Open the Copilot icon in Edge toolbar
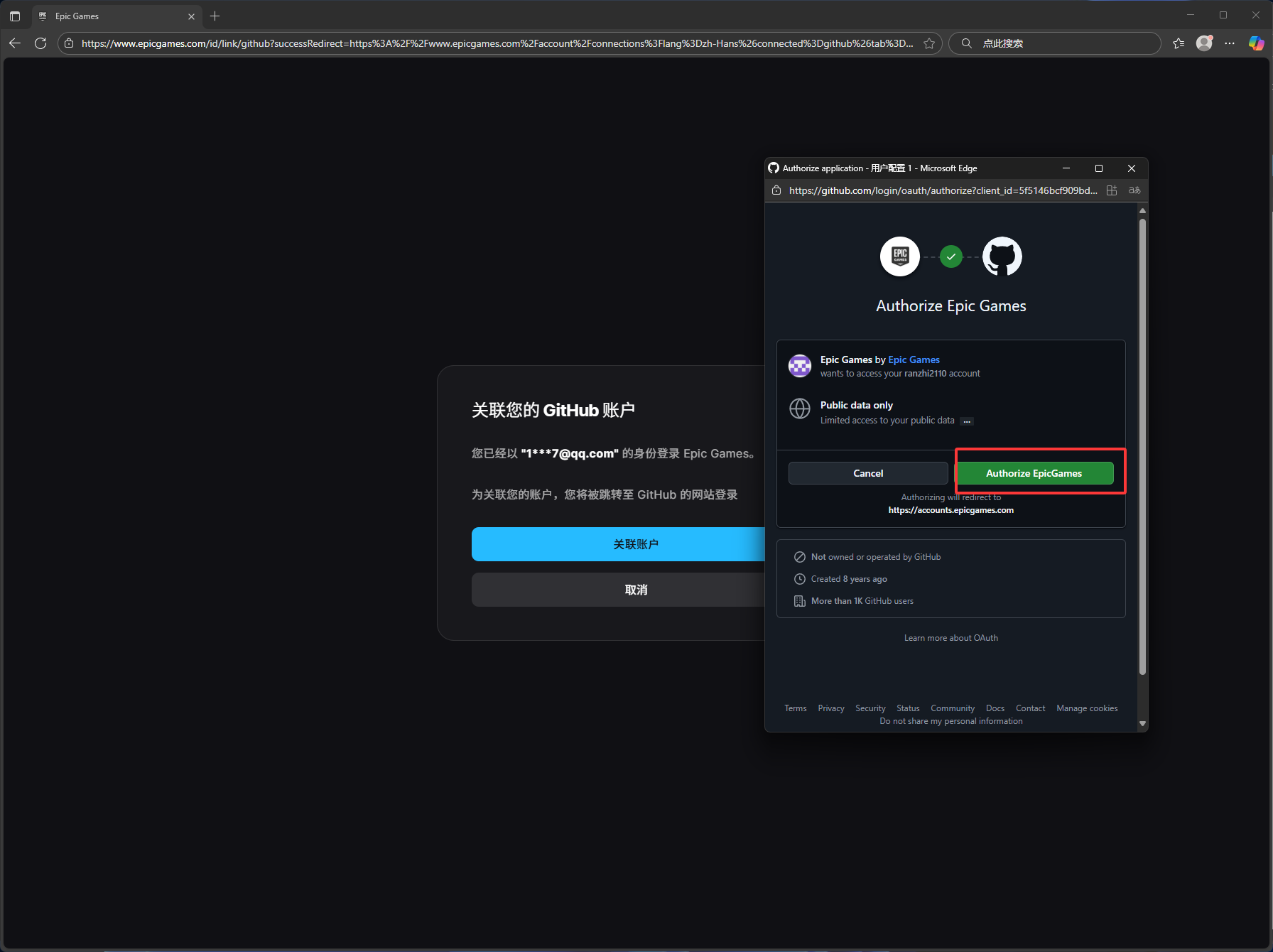The height and width of the screenshot is (952, 1273). 1256,43
